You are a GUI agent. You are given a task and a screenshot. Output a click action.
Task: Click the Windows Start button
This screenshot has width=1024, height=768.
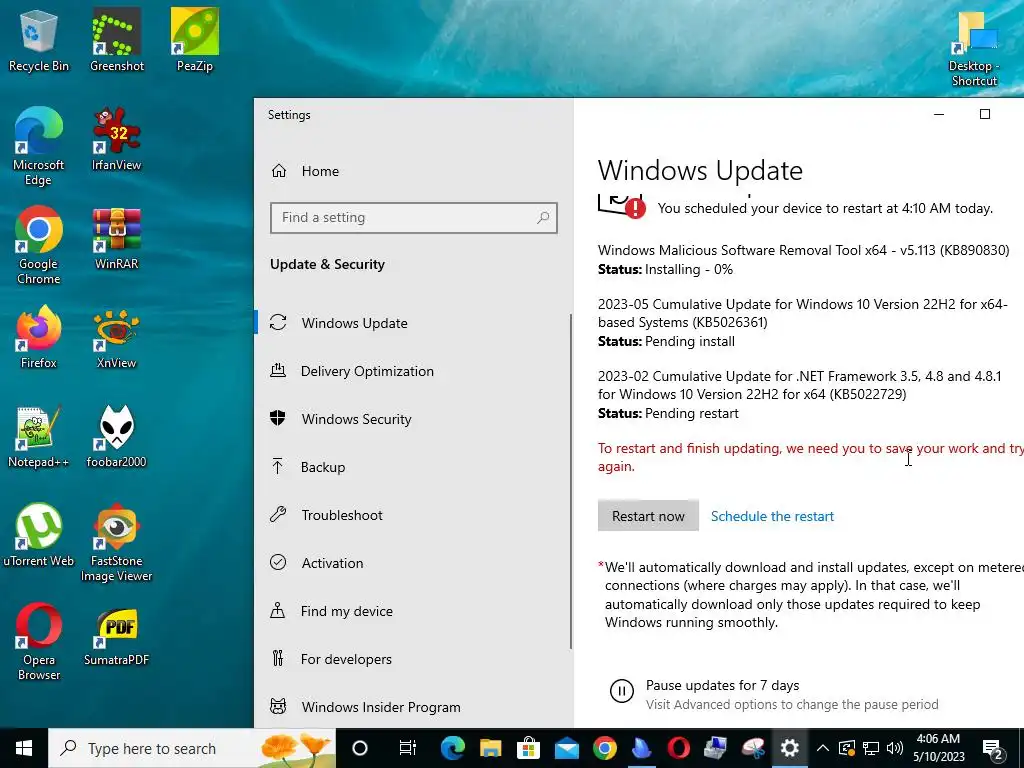click(x=24, y=748)
